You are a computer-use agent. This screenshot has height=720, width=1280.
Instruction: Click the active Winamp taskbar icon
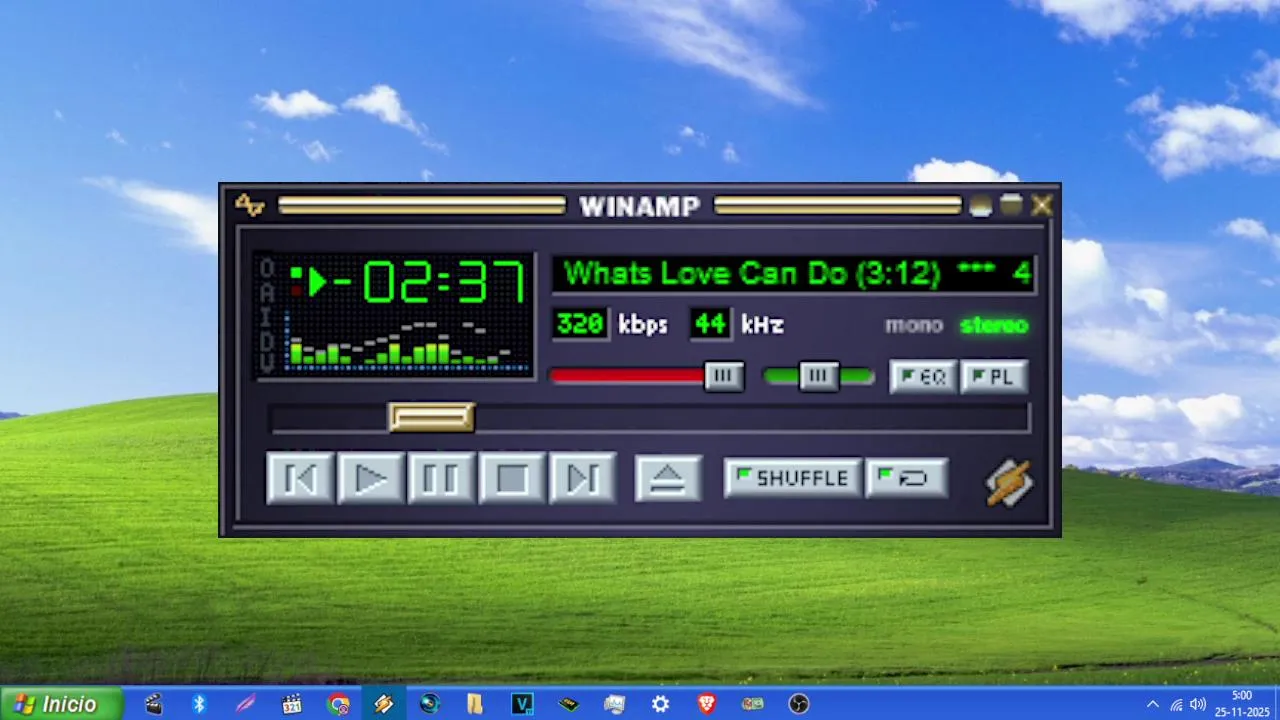384,704
